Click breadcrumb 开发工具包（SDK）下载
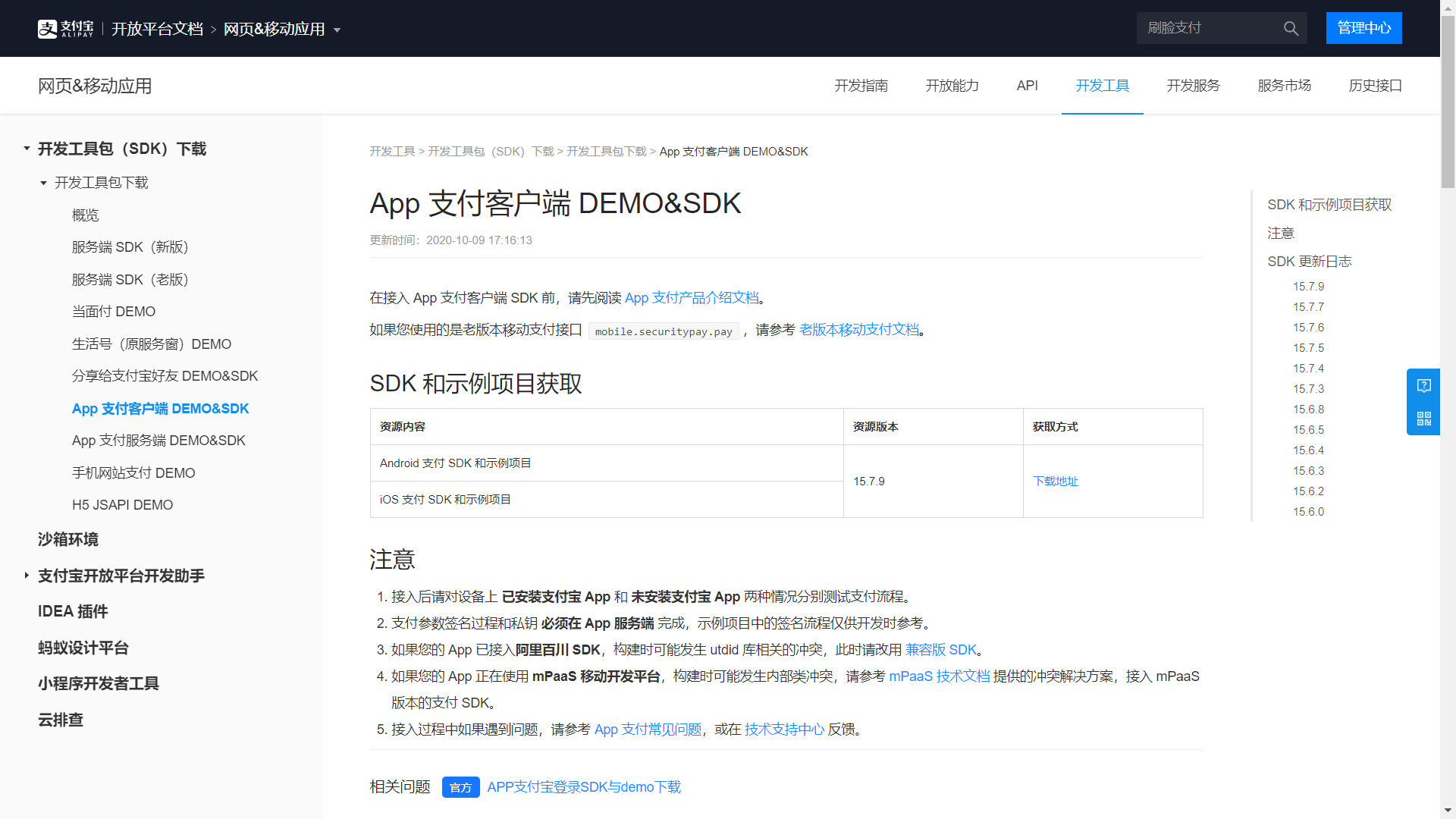1456x819 pixels. coord(491,152)
